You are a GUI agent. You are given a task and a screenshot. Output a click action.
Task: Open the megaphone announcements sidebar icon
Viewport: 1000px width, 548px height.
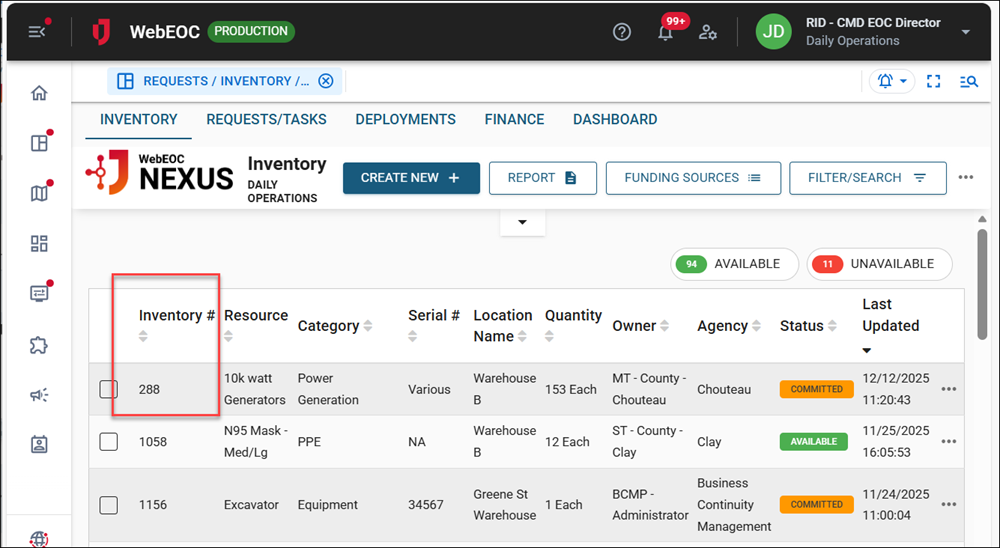tap(39, 395)
